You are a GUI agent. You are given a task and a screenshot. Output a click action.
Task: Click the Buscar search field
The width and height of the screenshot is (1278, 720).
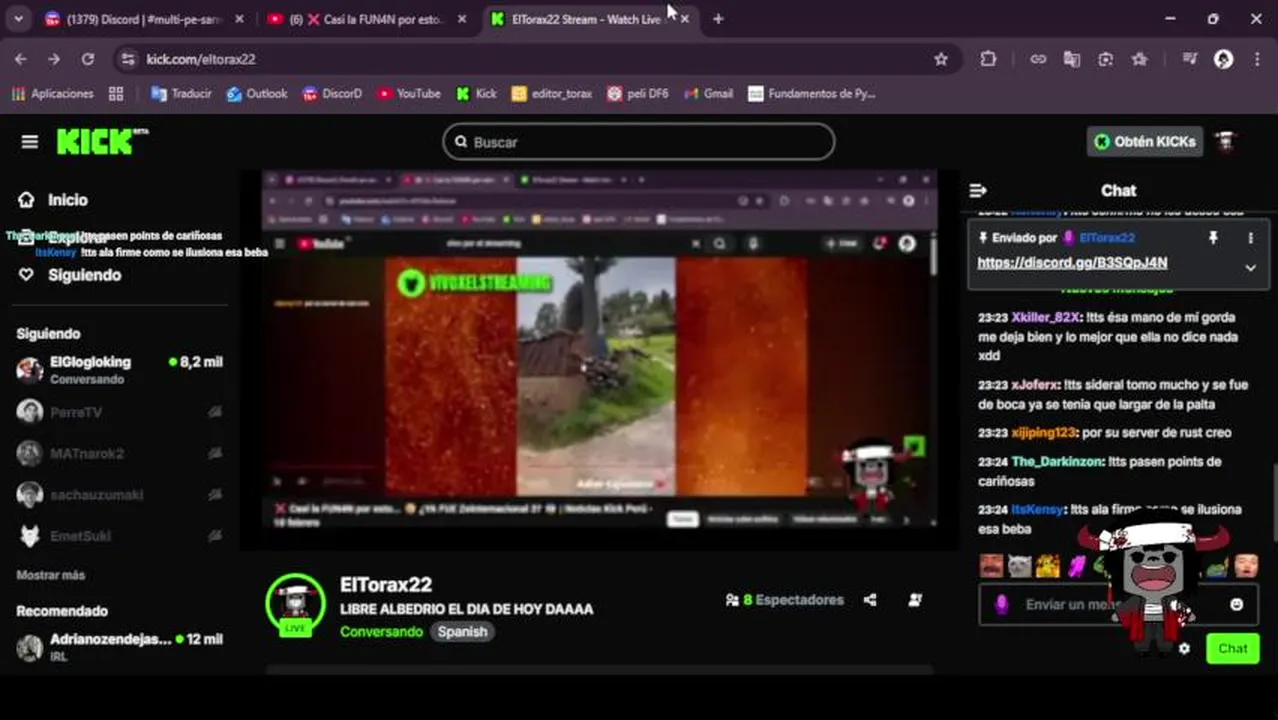tap(638, 142)
